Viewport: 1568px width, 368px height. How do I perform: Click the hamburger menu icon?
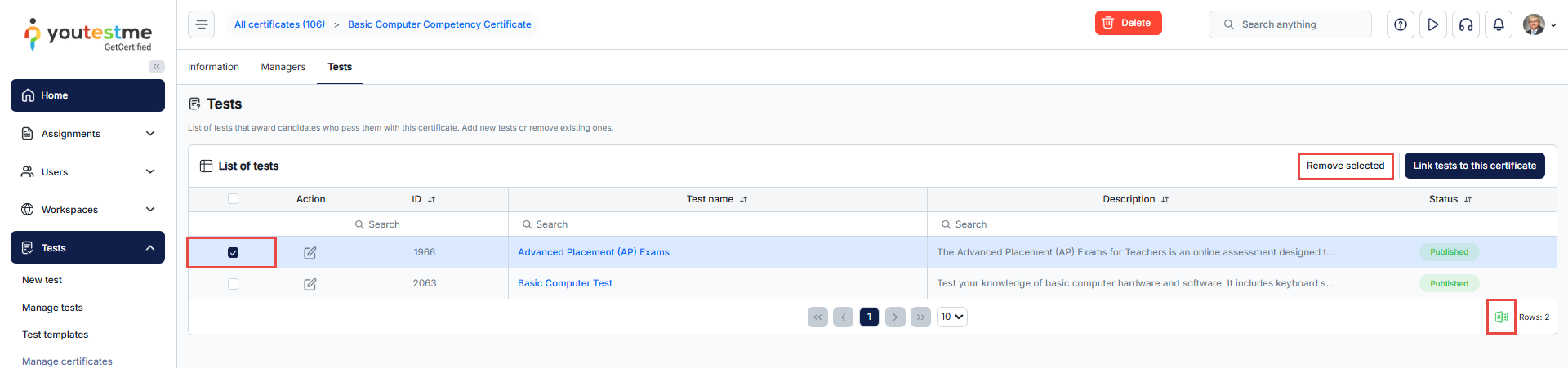click(x=201, y=24)
